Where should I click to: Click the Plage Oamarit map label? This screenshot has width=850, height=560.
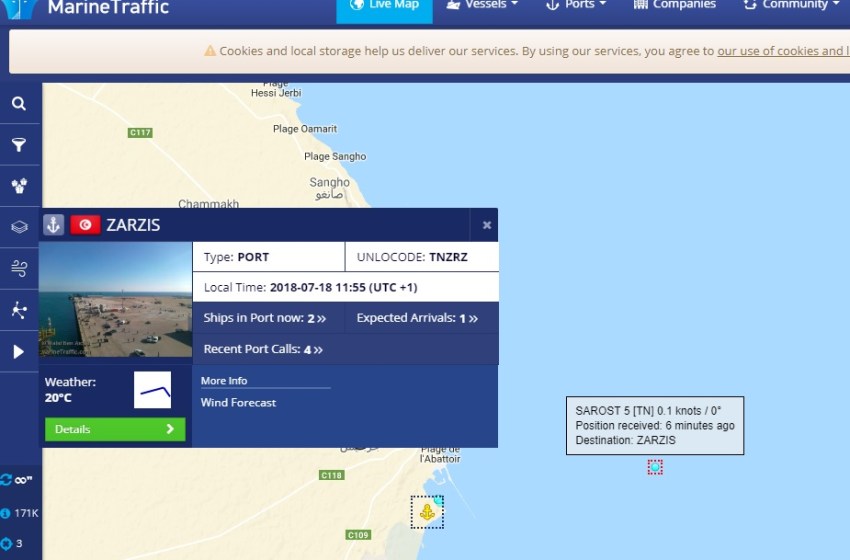(x=305, y=128)
